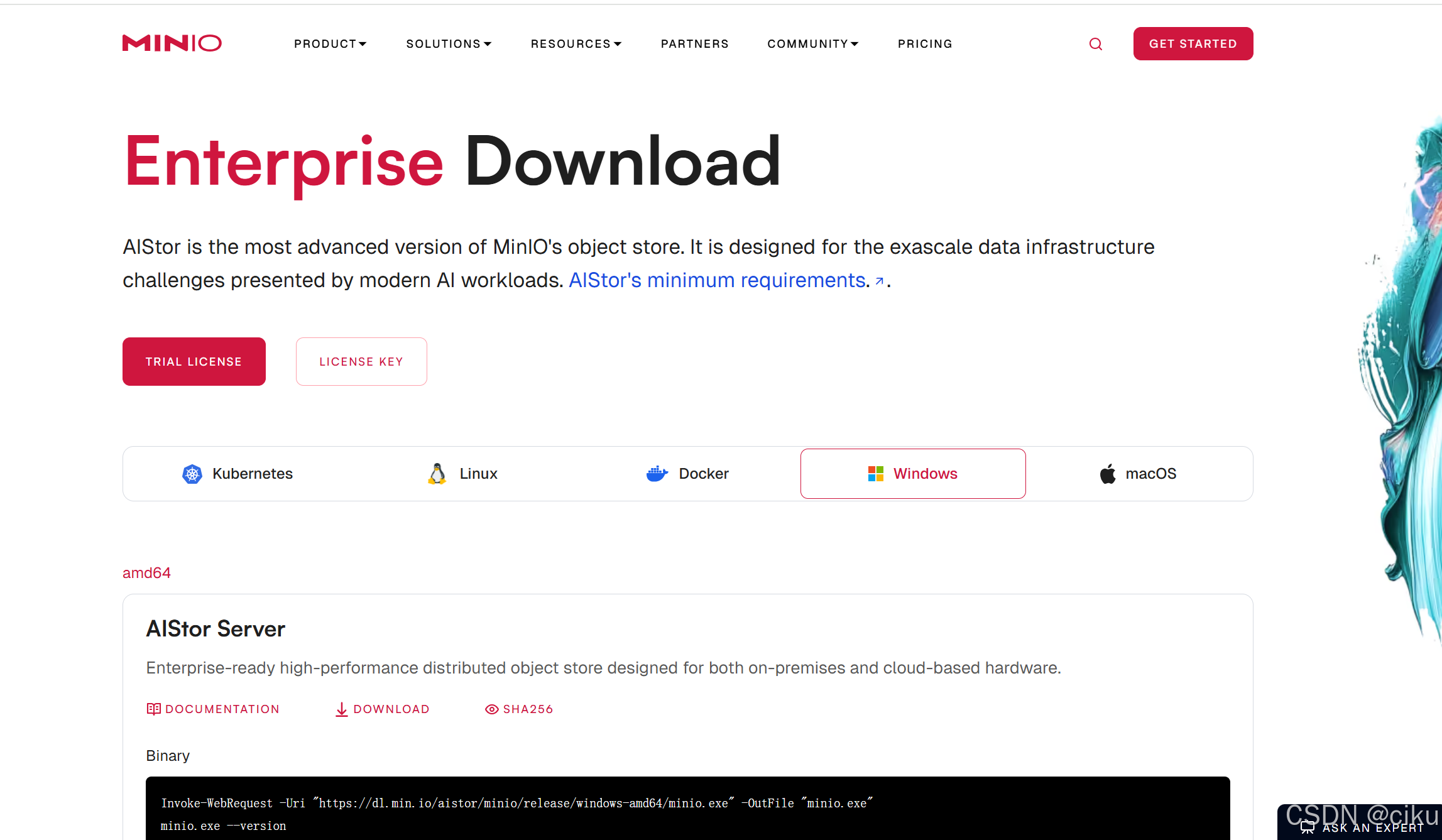Click the Get Started button
The width and height of the screenshot is (1442, 840).
coord(1193,44)
